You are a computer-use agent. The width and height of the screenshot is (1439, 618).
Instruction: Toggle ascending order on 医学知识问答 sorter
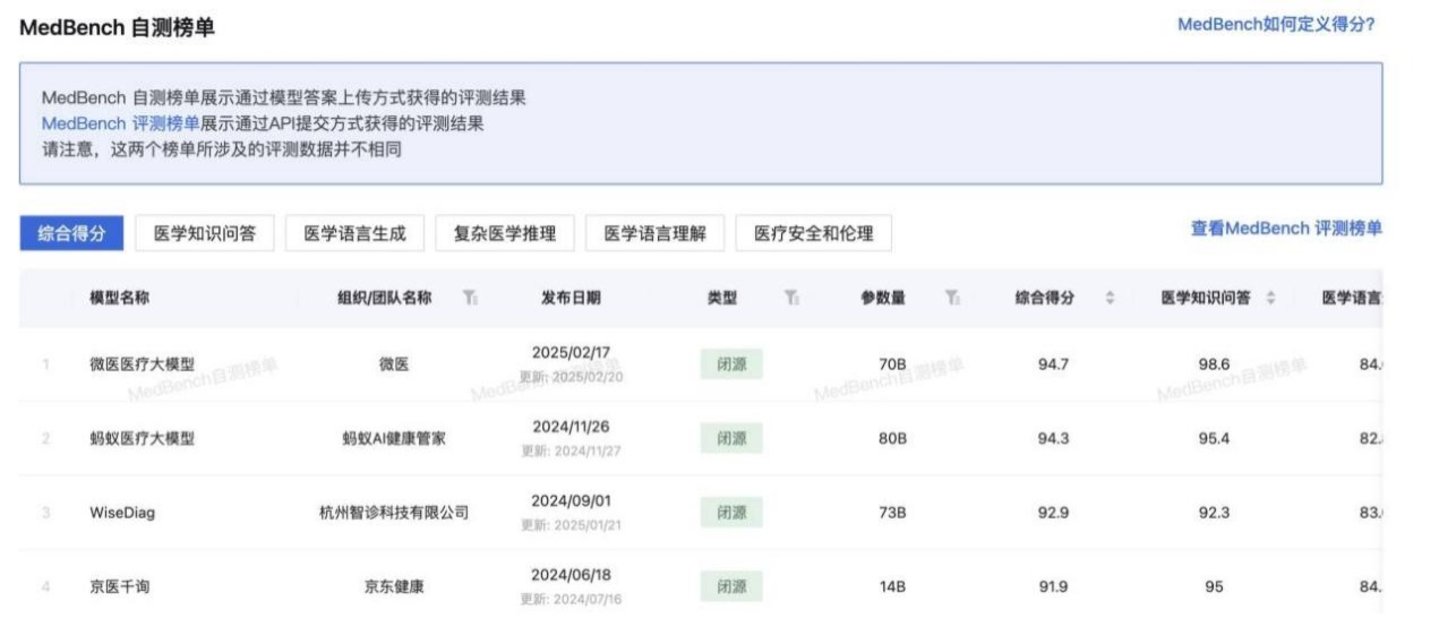tap(1272, 291)
